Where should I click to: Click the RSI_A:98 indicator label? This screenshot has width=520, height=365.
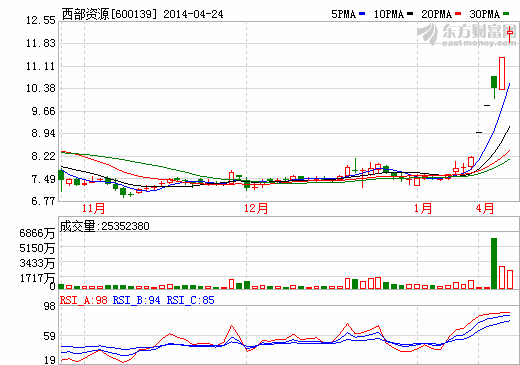[x=84, y=300]
